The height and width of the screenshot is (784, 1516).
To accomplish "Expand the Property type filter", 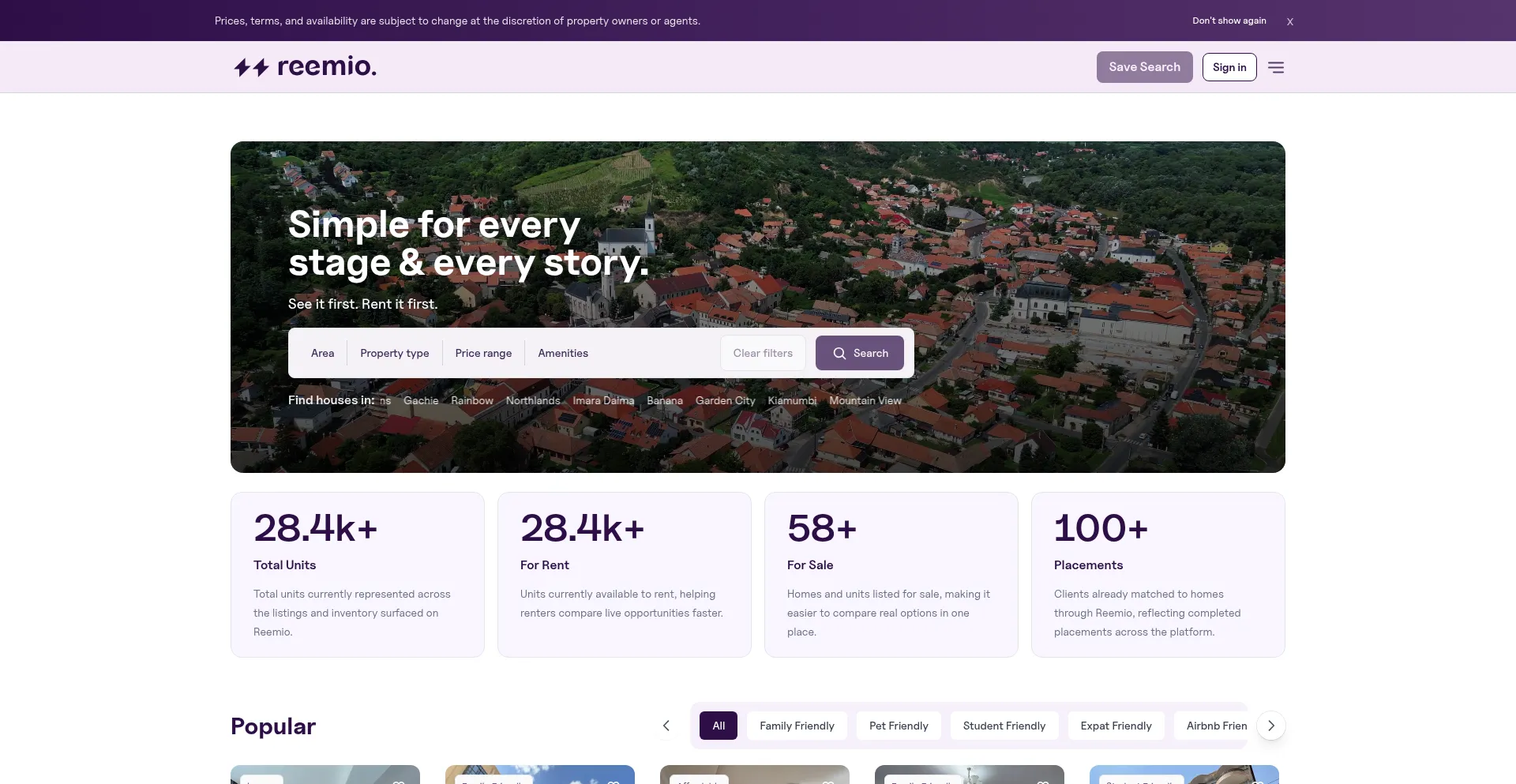I will pyautogui.click(x=395, y=353).
